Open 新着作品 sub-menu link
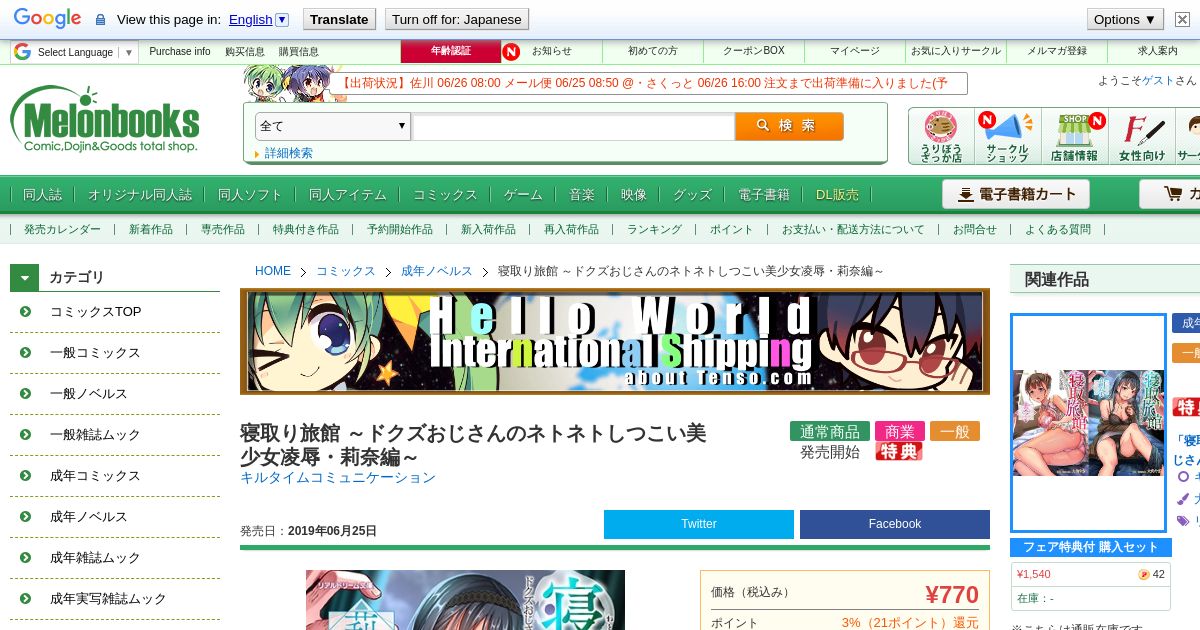The image size is (1200, 630). (x=151, y=229)
